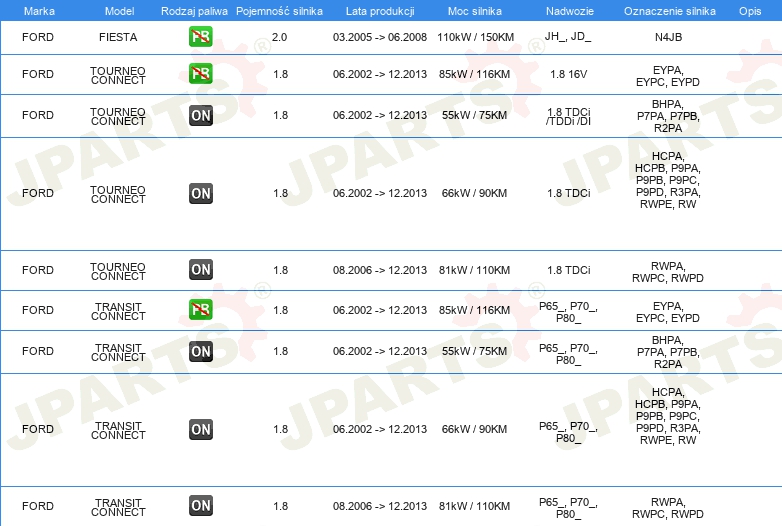The width and height of the screenshot is (782, 526).
Task: Click the Lata produkcji column header
Action: (380, 11)
